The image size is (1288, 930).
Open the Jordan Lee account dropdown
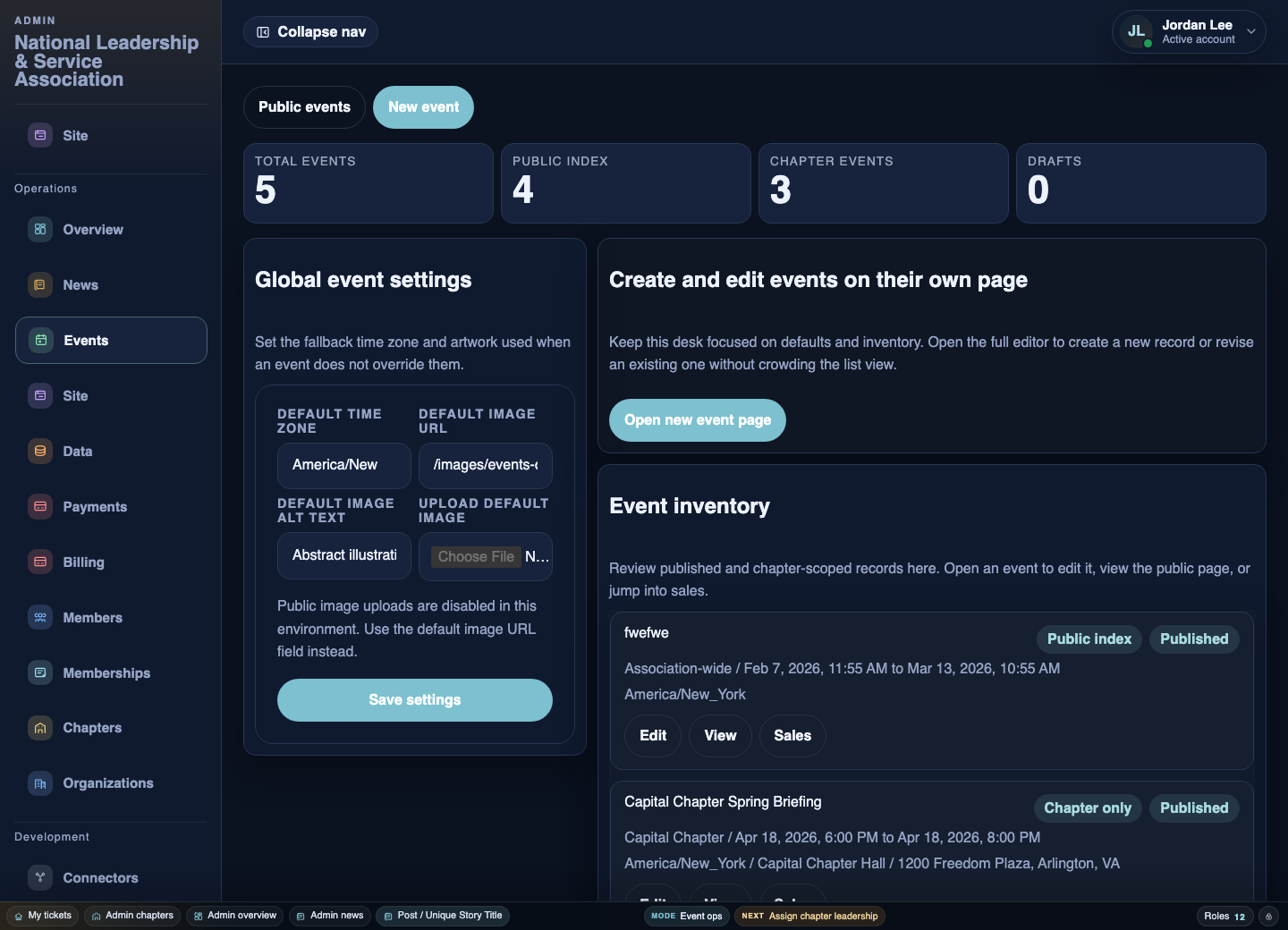click(1189, 31)
